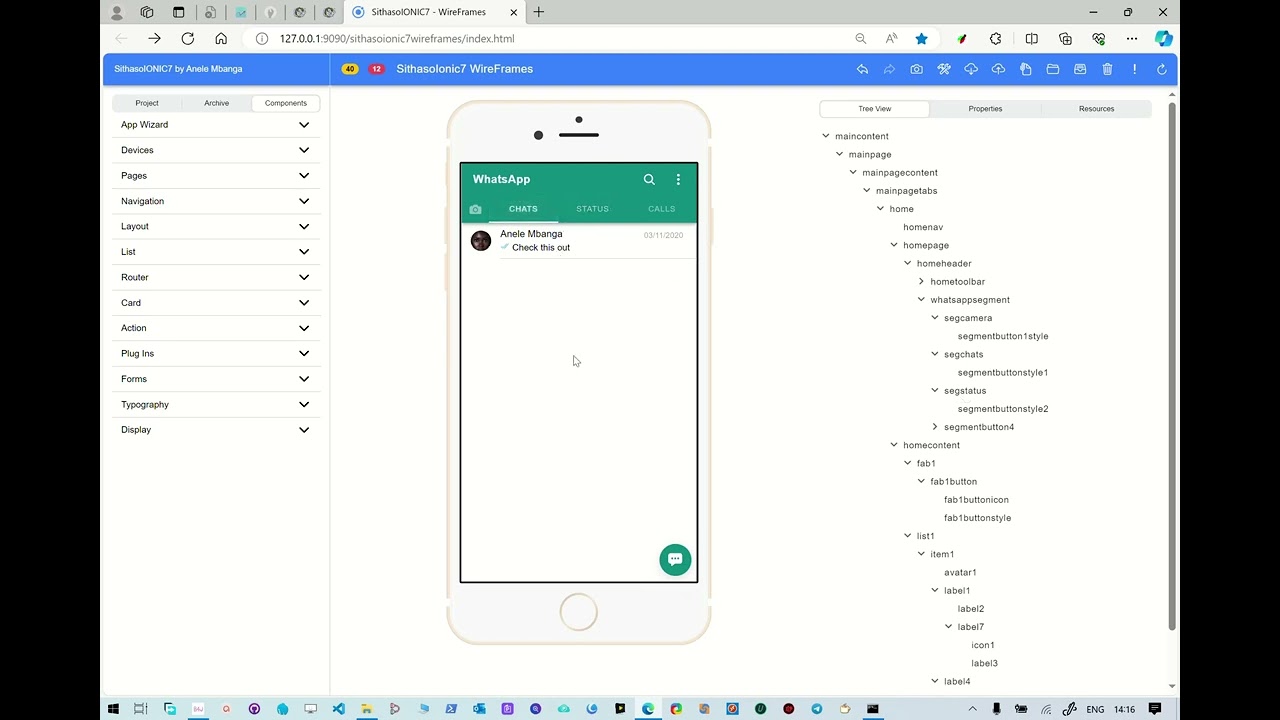Click the zoom magnifier in the address bar
This screenshot has width=1280, height=720.
tap(860, 38)
